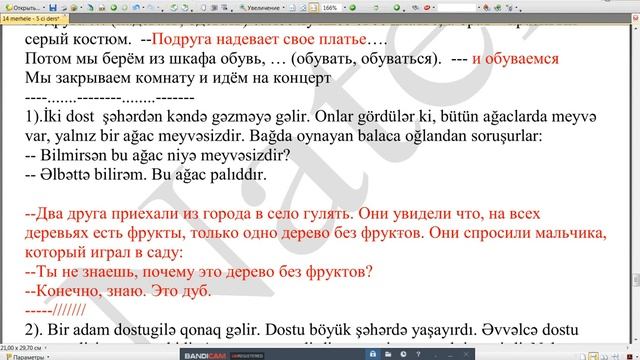Click the vertical scrollbar handle on the right

pyautogui.click(x=636, y=280)
